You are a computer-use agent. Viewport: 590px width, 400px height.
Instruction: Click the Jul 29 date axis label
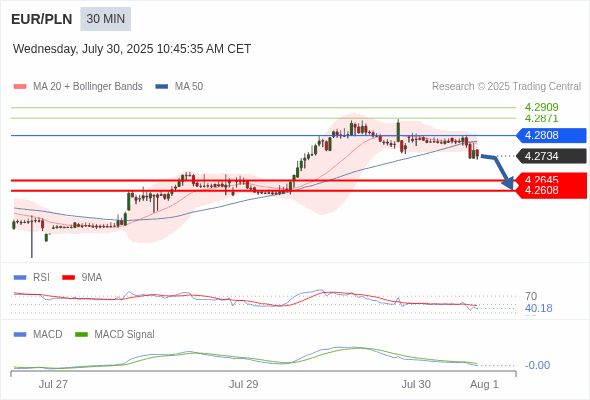coord(243,384)
